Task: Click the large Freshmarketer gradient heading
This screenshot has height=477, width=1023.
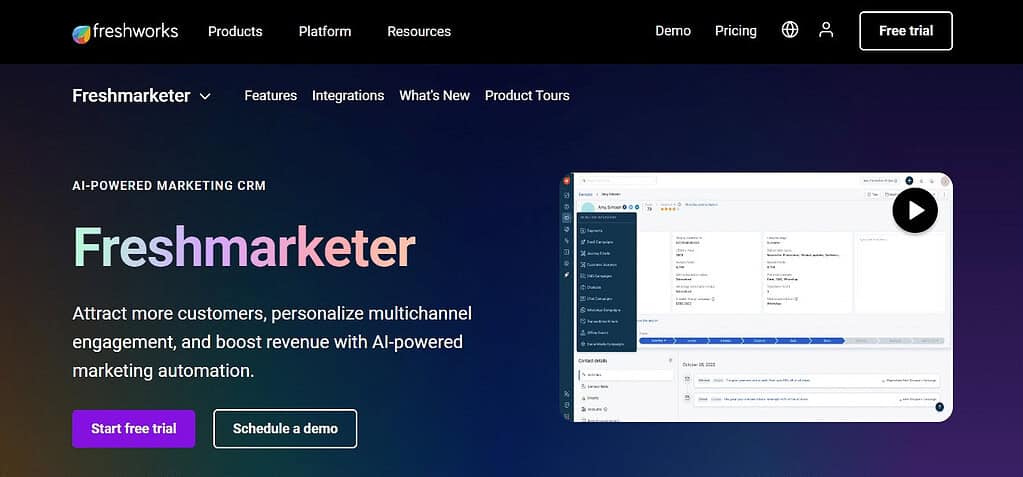Action: coord(244,247)
